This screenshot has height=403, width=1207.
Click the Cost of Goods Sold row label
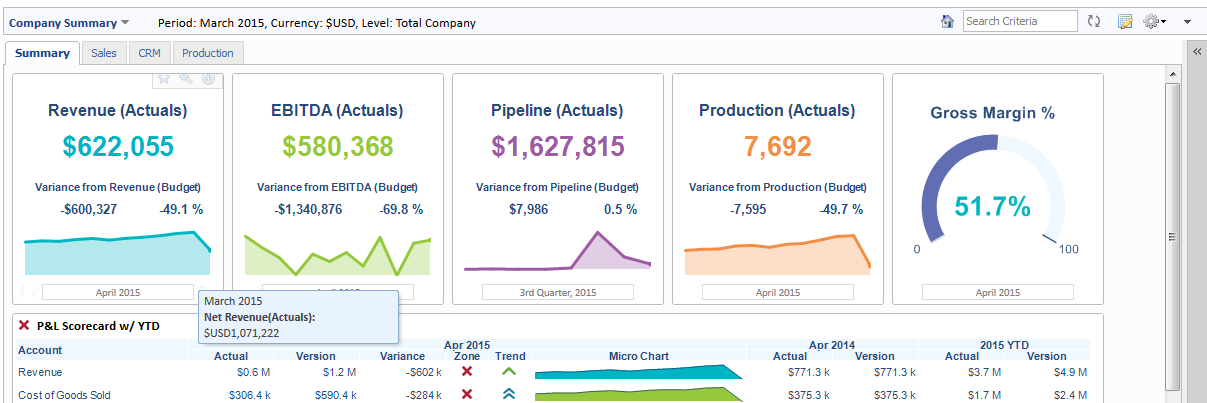[64, 395]
